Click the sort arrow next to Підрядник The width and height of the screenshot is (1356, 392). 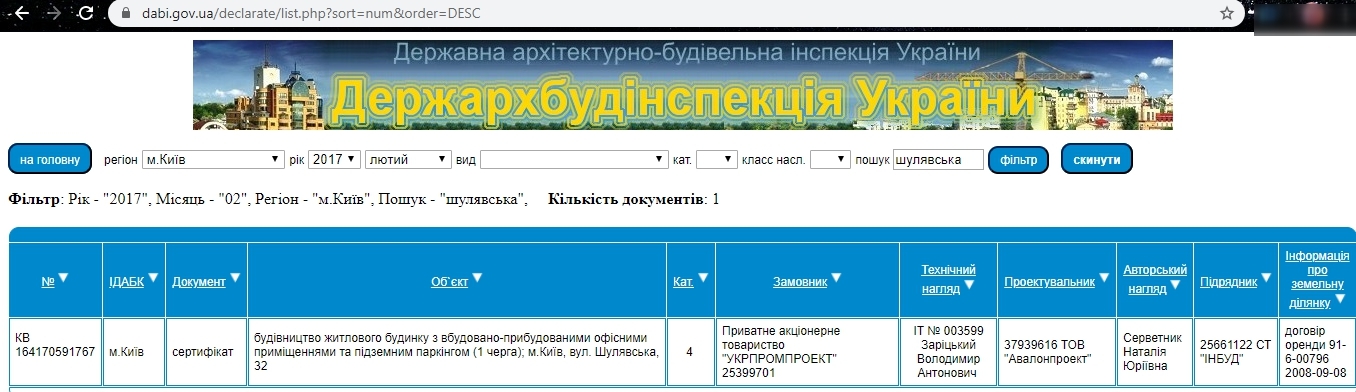point(1266,279)
